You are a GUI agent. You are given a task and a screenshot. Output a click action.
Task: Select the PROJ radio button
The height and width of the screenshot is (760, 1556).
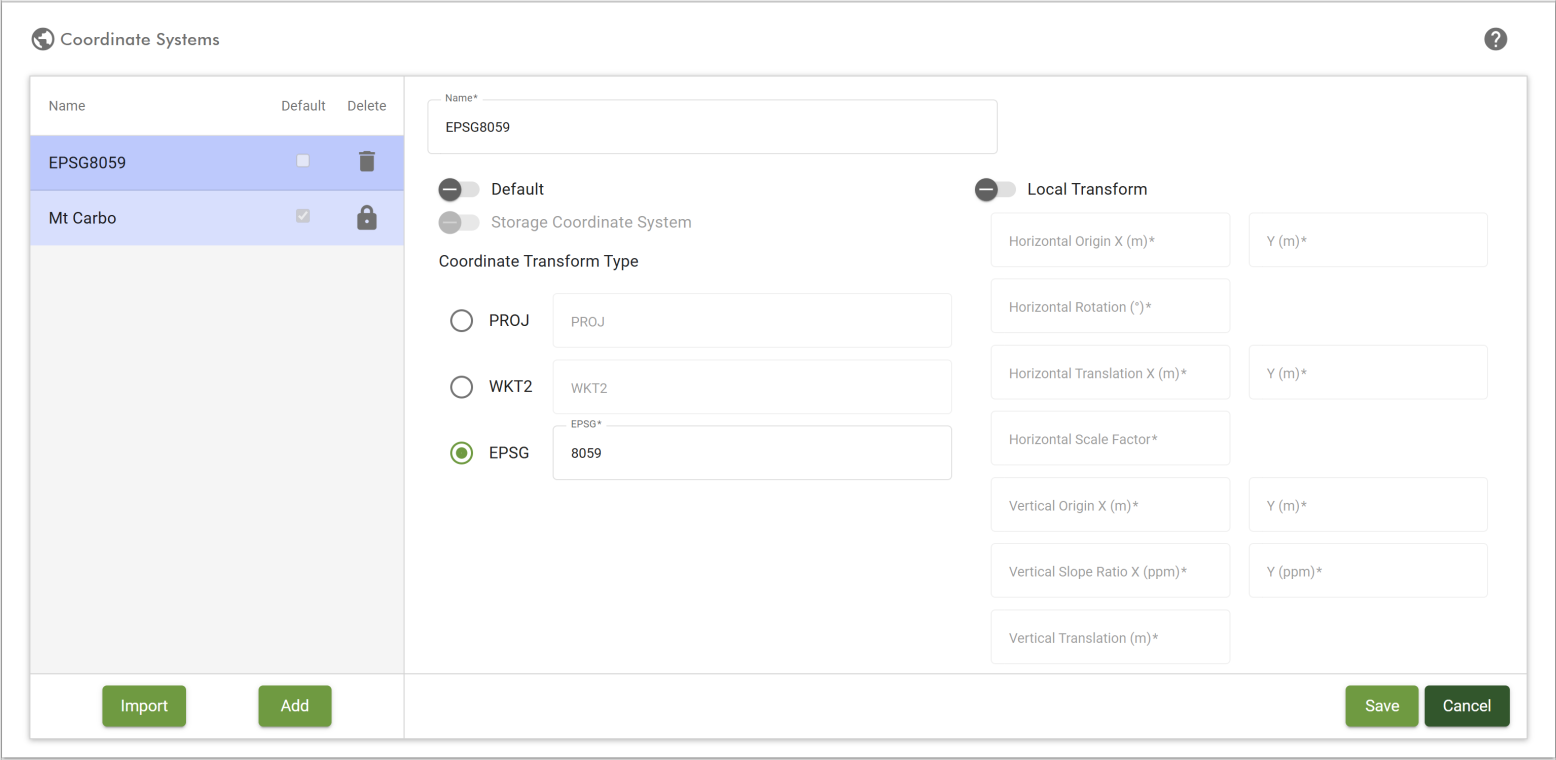pyautogui.click(x=461, y=321)
